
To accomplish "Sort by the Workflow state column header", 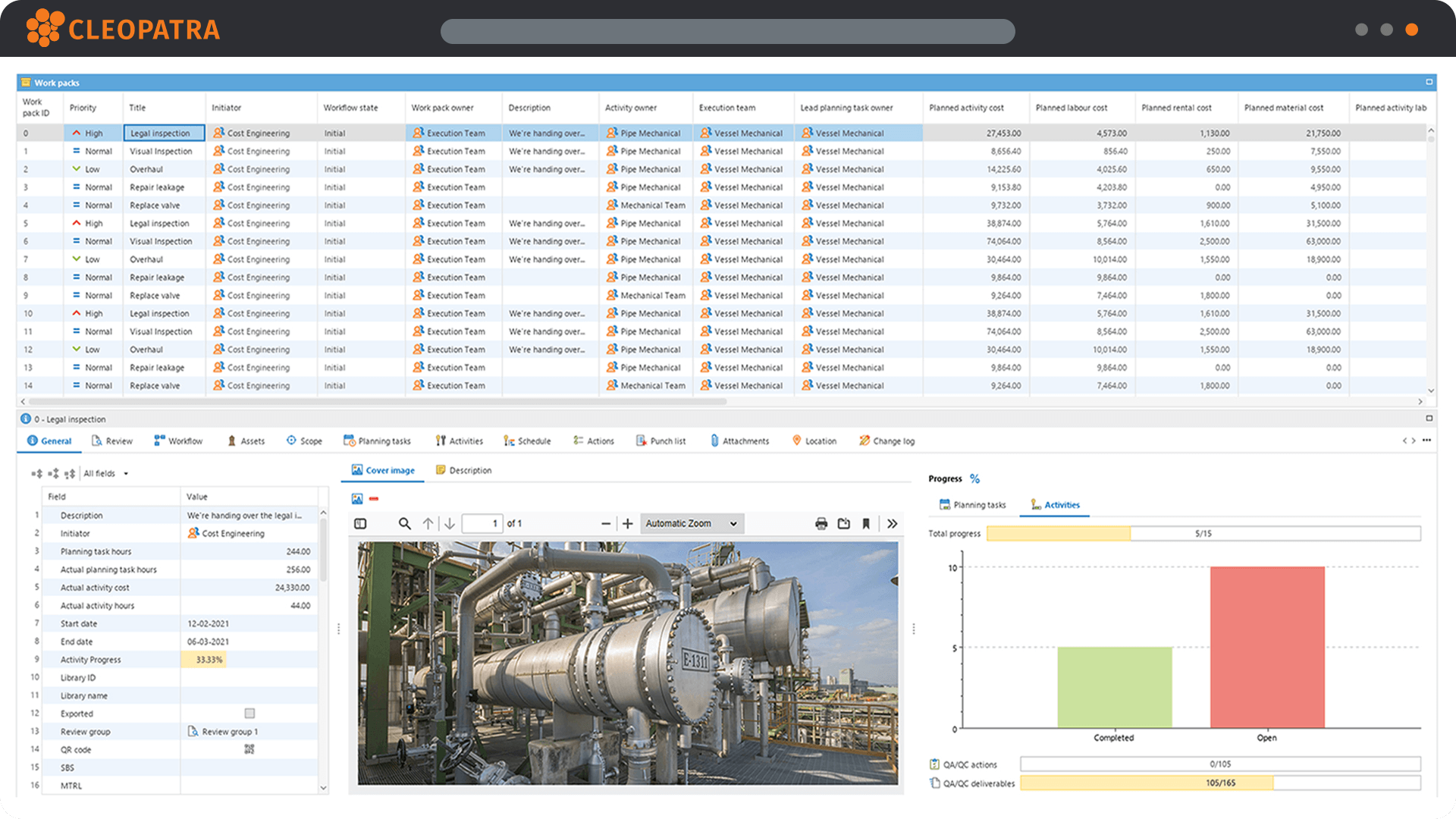I will point(350,108).
